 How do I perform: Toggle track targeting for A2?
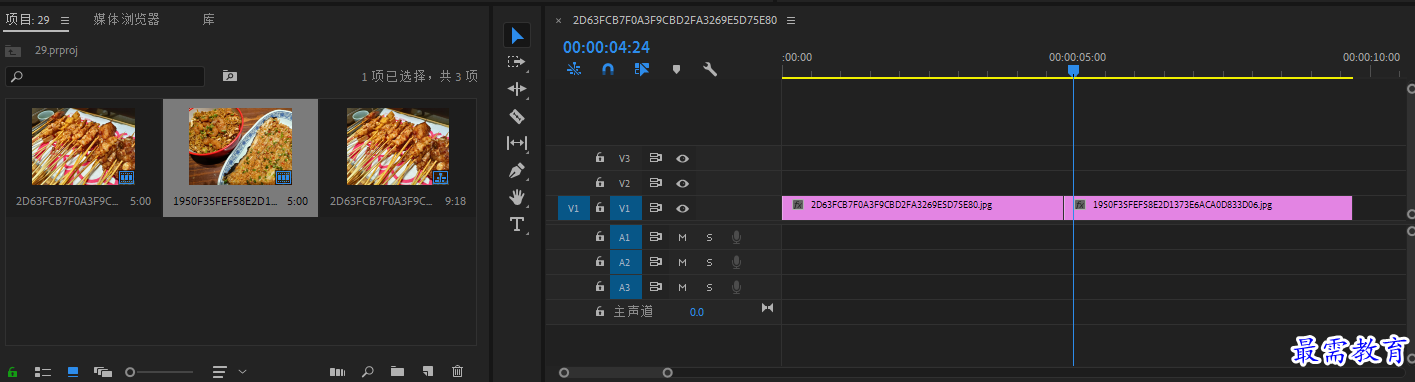[625, 262]
